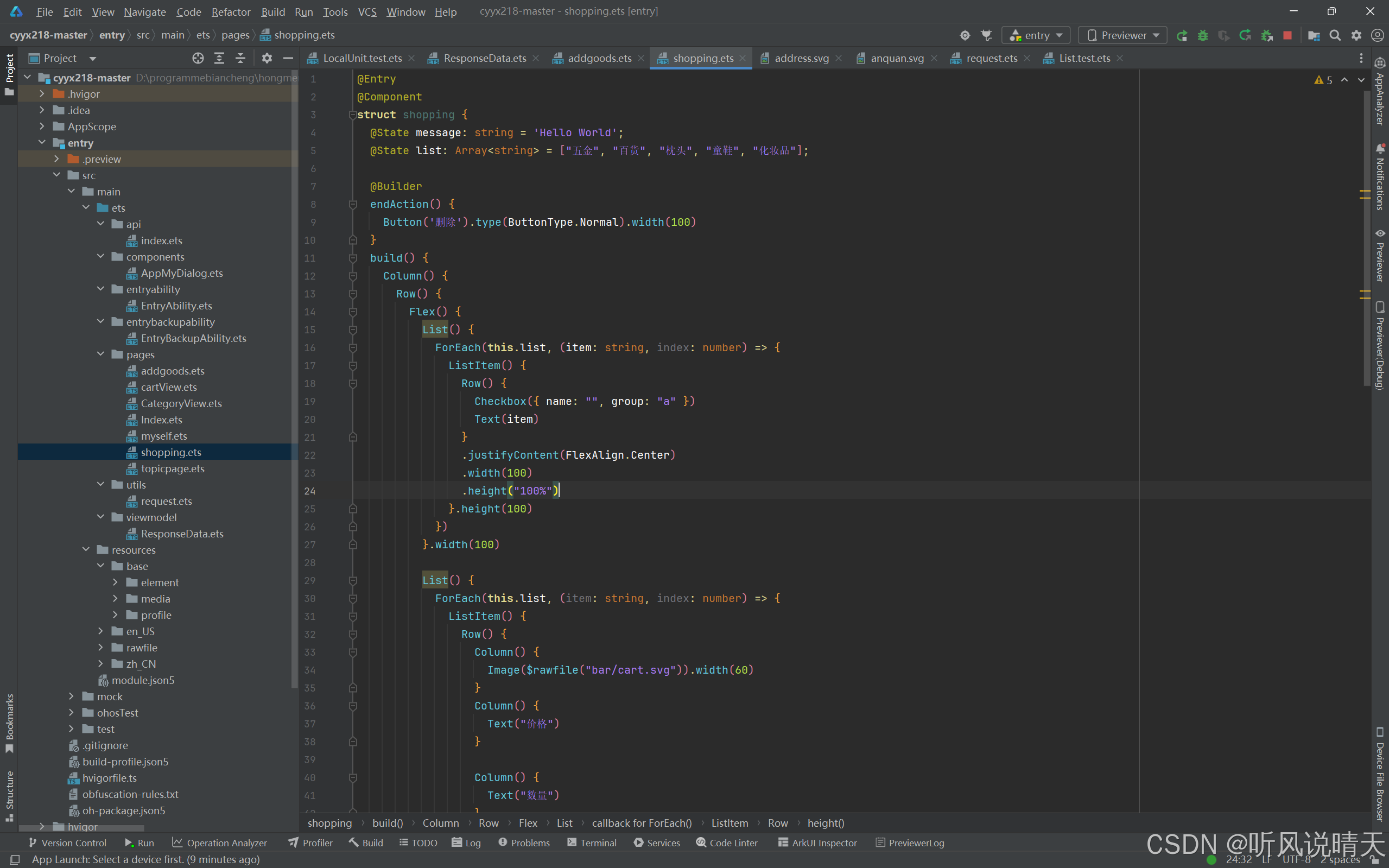Click Collapse All icon in Project panel
The image size is (1389, 868).
(x=240, y=58)
